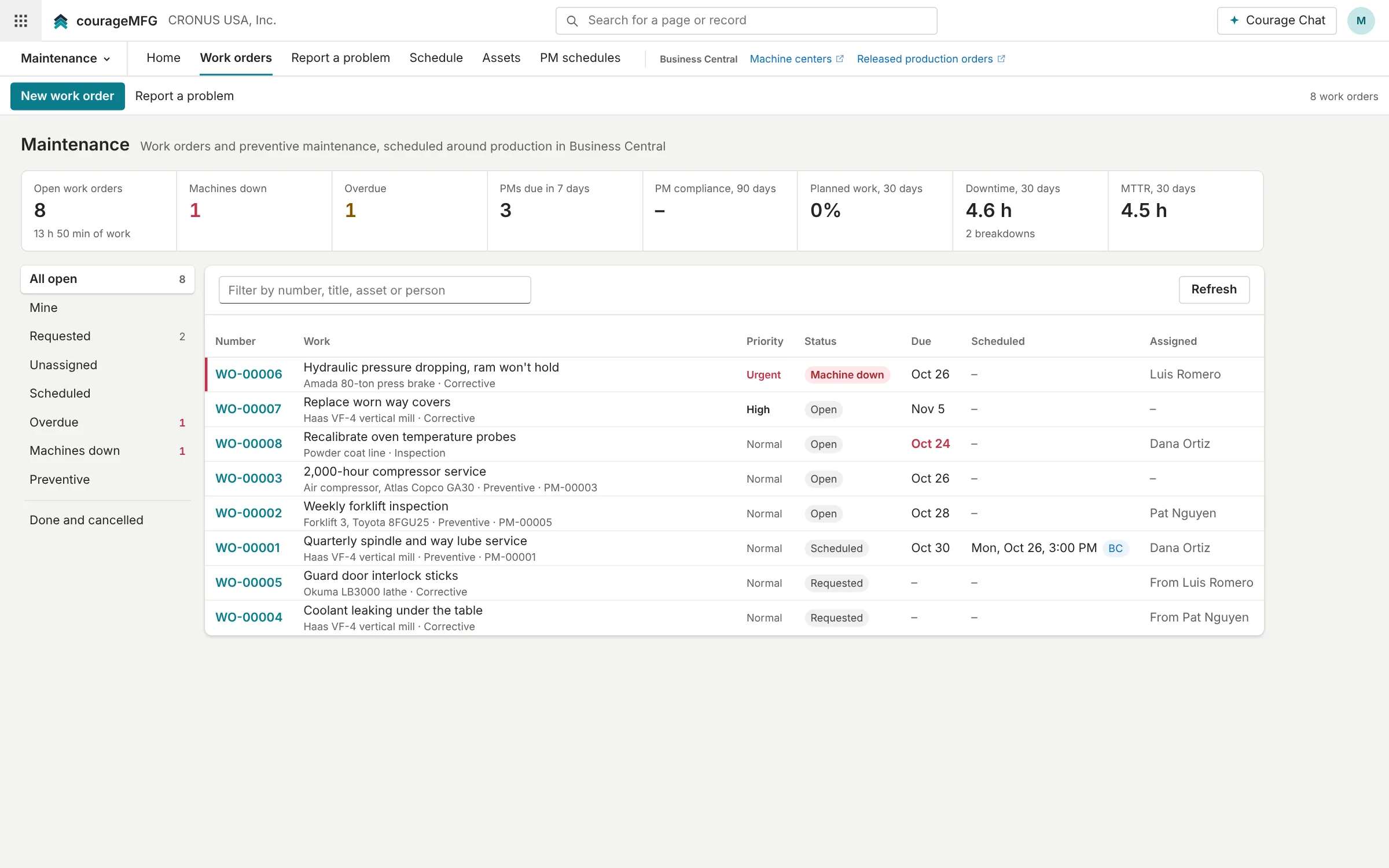Go to the PM schedules tab
The width and height of the screenshot is (1389, 868).
[x=580, y=58]
